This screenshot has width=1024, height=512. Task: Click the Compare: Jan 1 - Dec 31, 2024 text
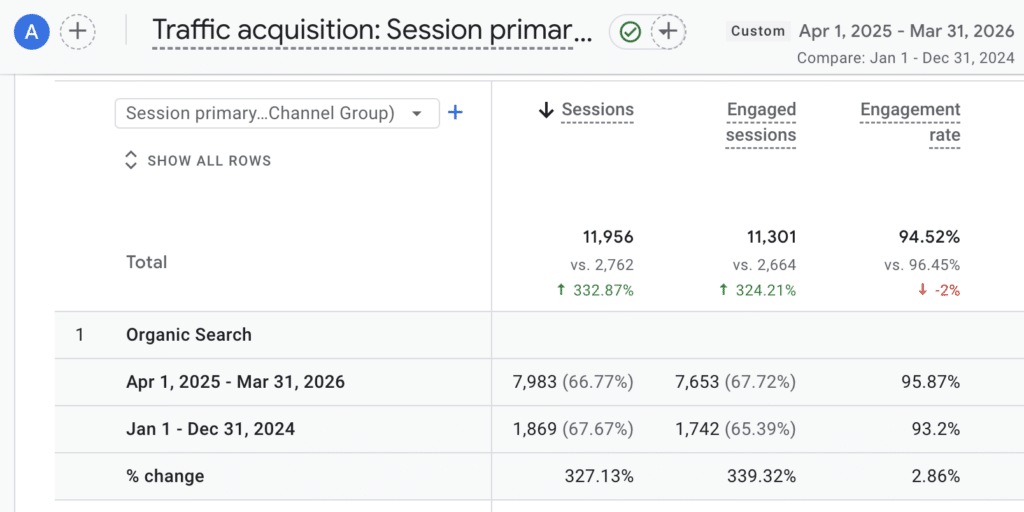click(906, 59)
